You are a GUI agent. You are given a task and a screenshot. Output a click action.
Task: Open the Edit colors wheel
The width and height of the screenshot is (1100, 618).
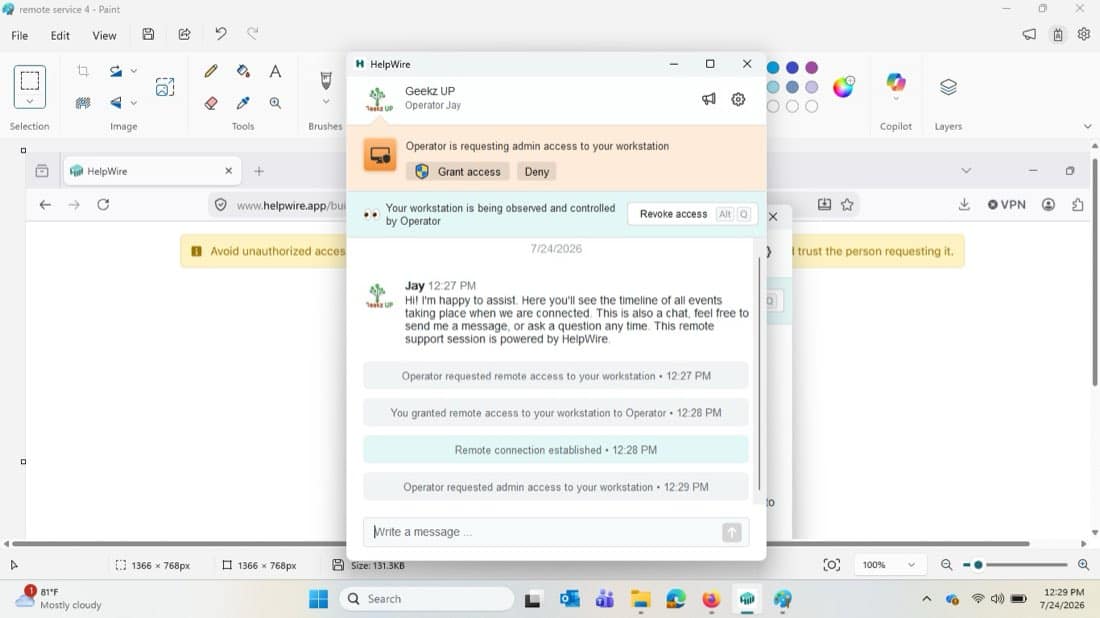click(843, 87)
